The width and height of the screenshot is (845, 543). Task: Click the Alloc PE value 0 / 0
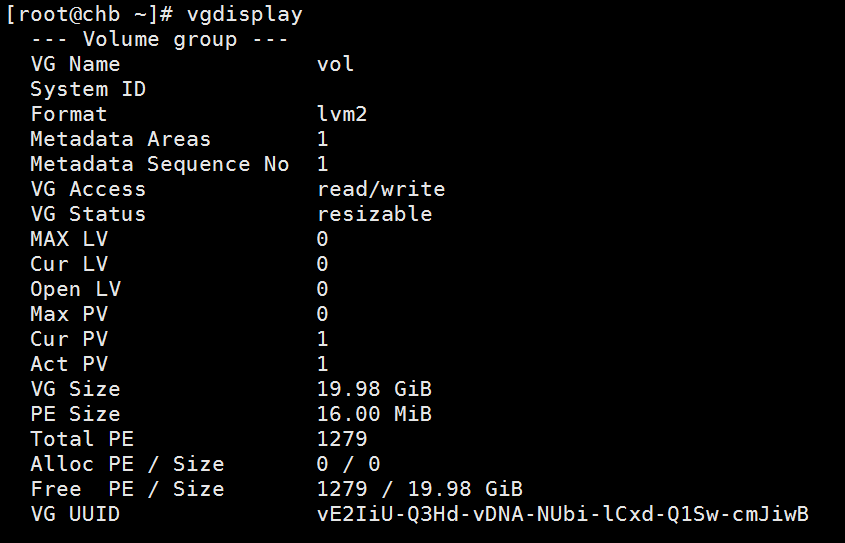[348, 464]
